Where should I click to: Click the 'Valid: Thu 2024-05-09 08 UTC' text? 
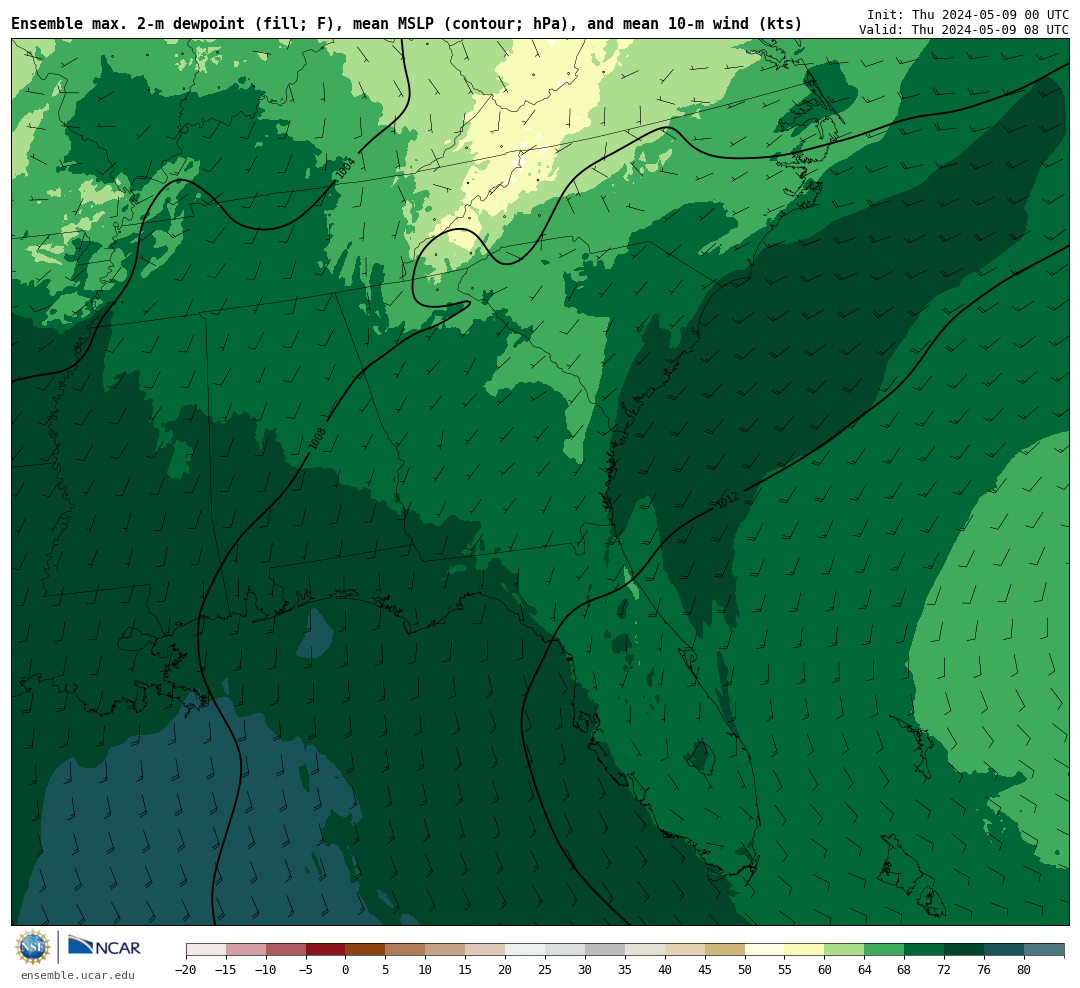tap(964, 30)
